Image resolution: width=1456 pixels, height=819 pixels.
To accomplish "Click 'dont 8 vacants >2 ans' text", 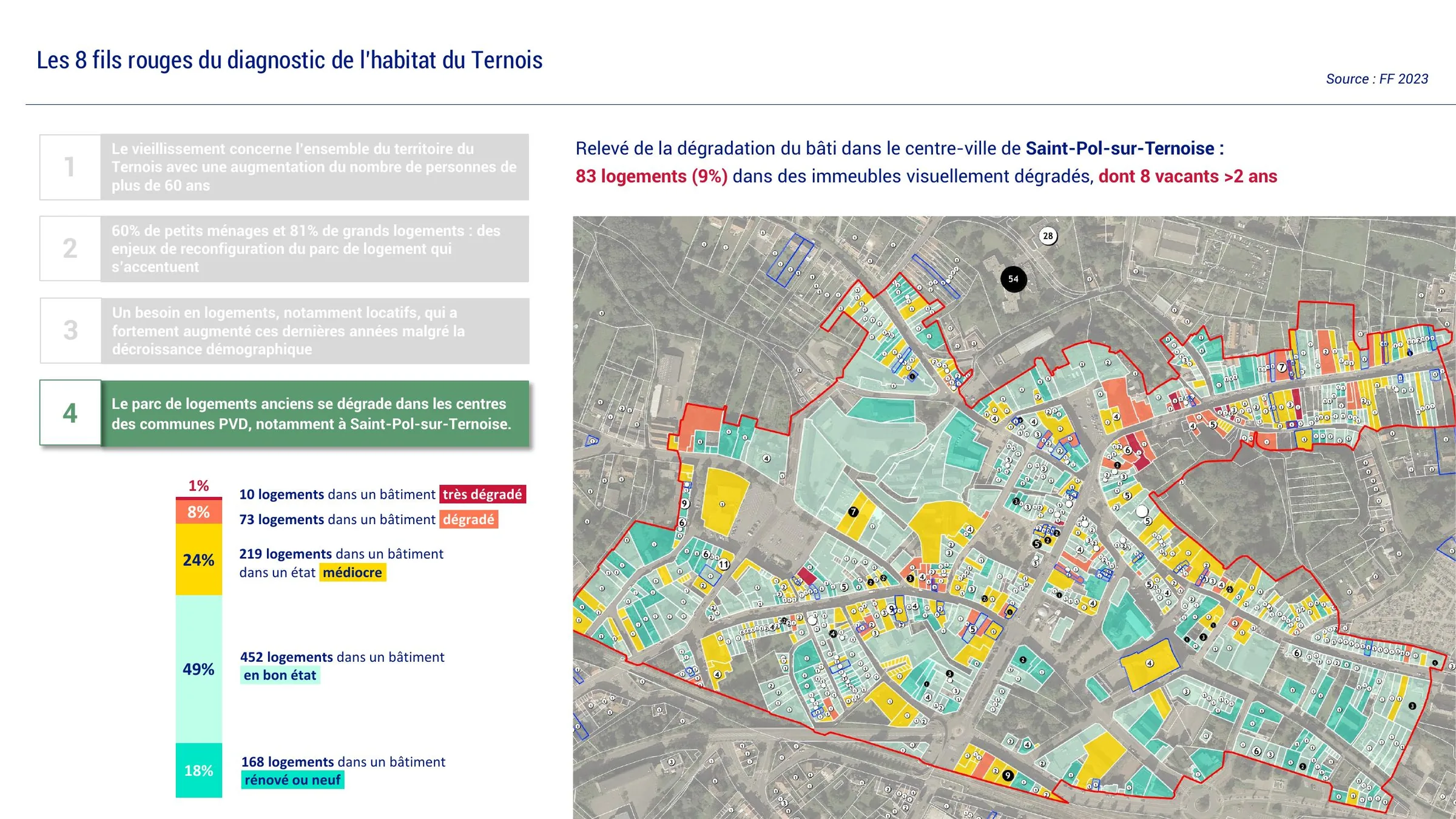I will pyautogui.click(x=1188, y=176).
